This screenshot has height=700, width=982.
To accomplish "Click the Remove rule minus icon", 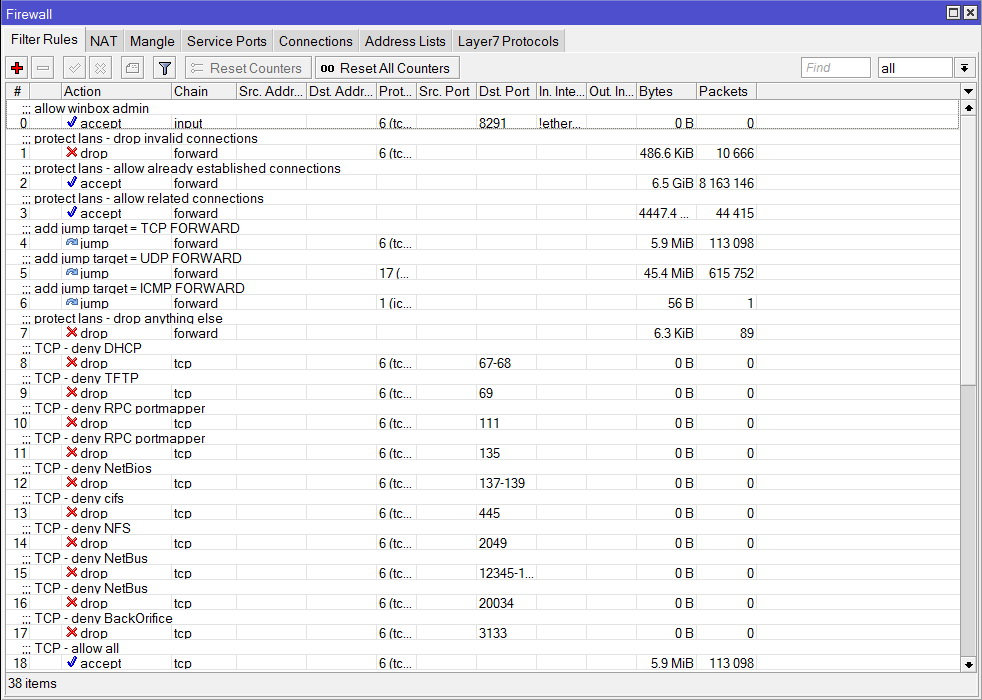I will 43,68.
